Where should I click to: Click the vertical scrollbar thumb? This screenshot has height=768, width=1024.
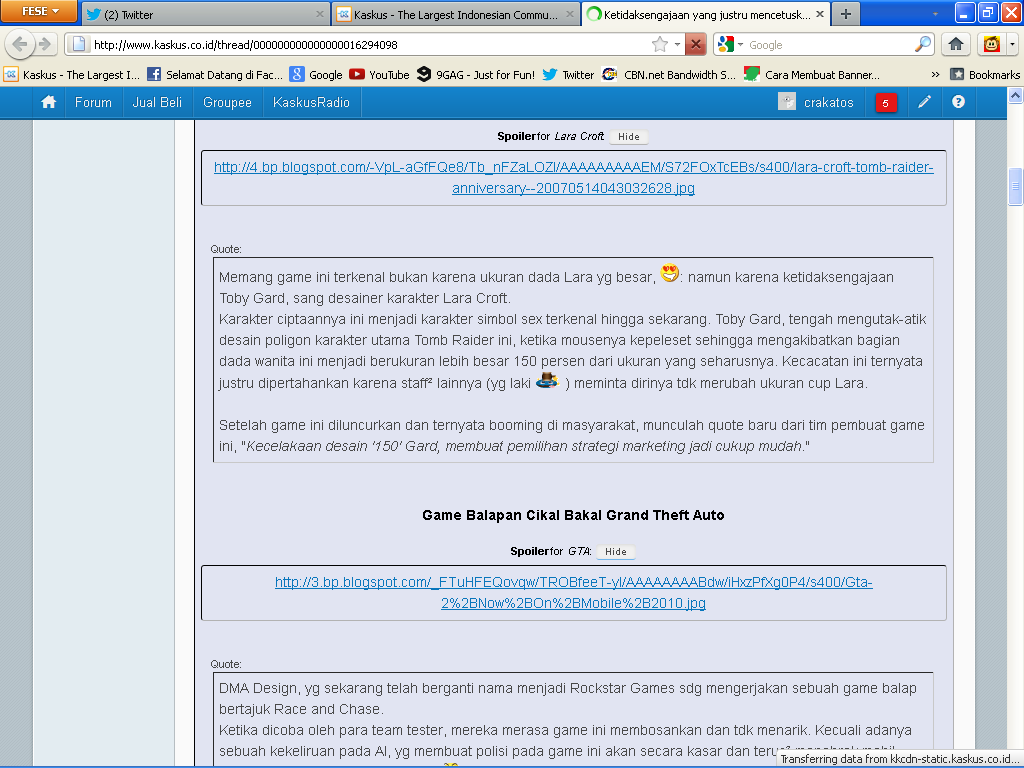point(1016,187)
